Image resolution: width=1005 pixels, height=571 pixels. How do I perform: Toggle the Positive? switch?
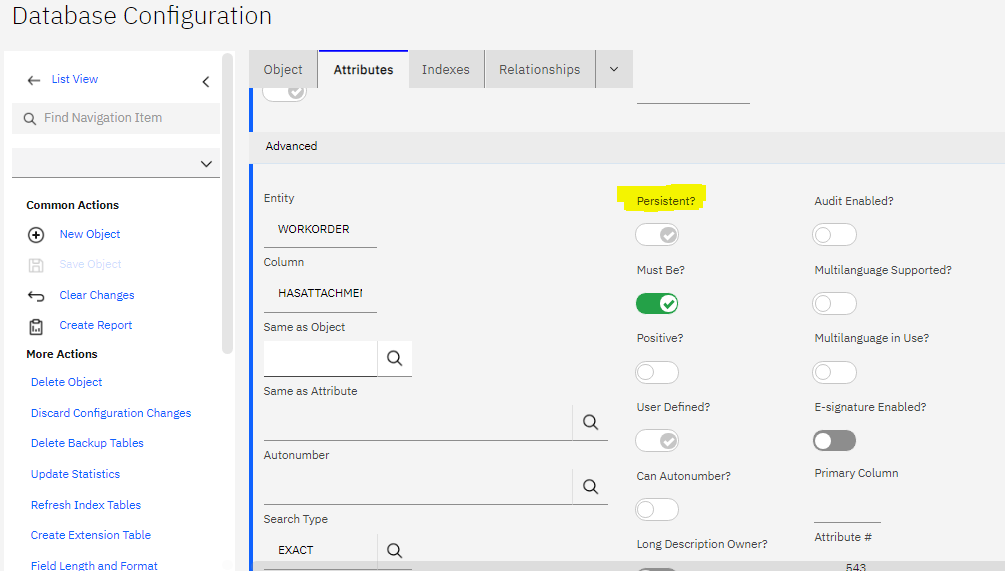pyautogui.click(x=657, y=372)
